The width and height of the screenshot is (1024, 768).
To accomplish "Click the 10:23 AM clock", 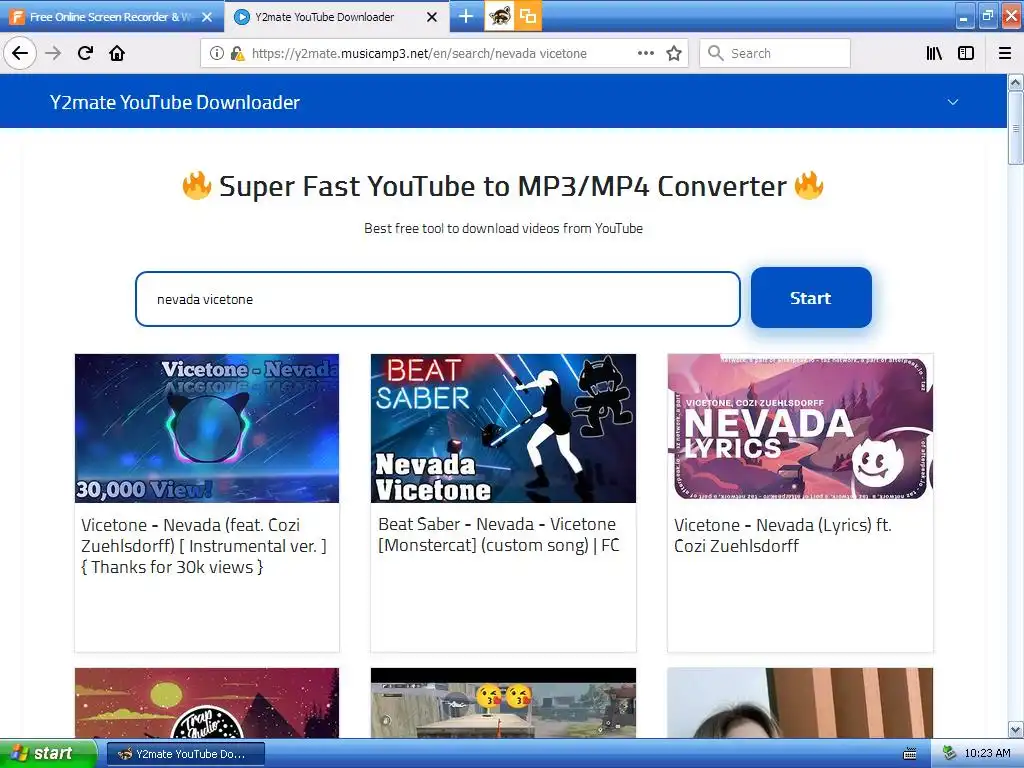I will [x=986, y=754].
